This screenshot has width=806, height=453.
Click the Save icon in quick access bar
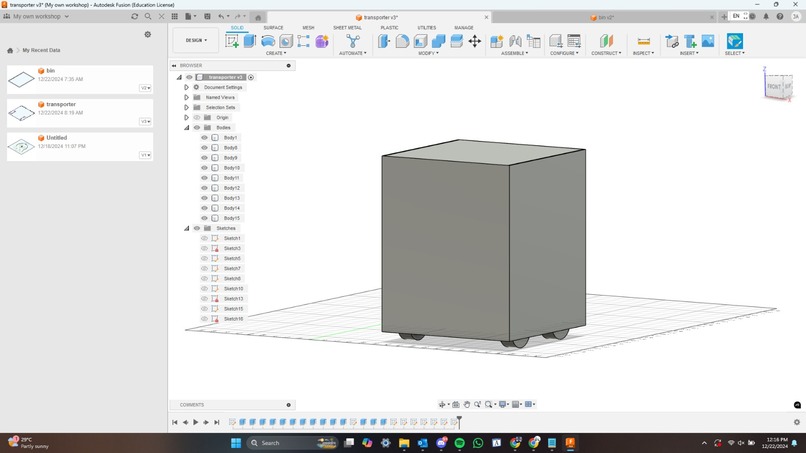pyautogui.click(x=207, y=16)
